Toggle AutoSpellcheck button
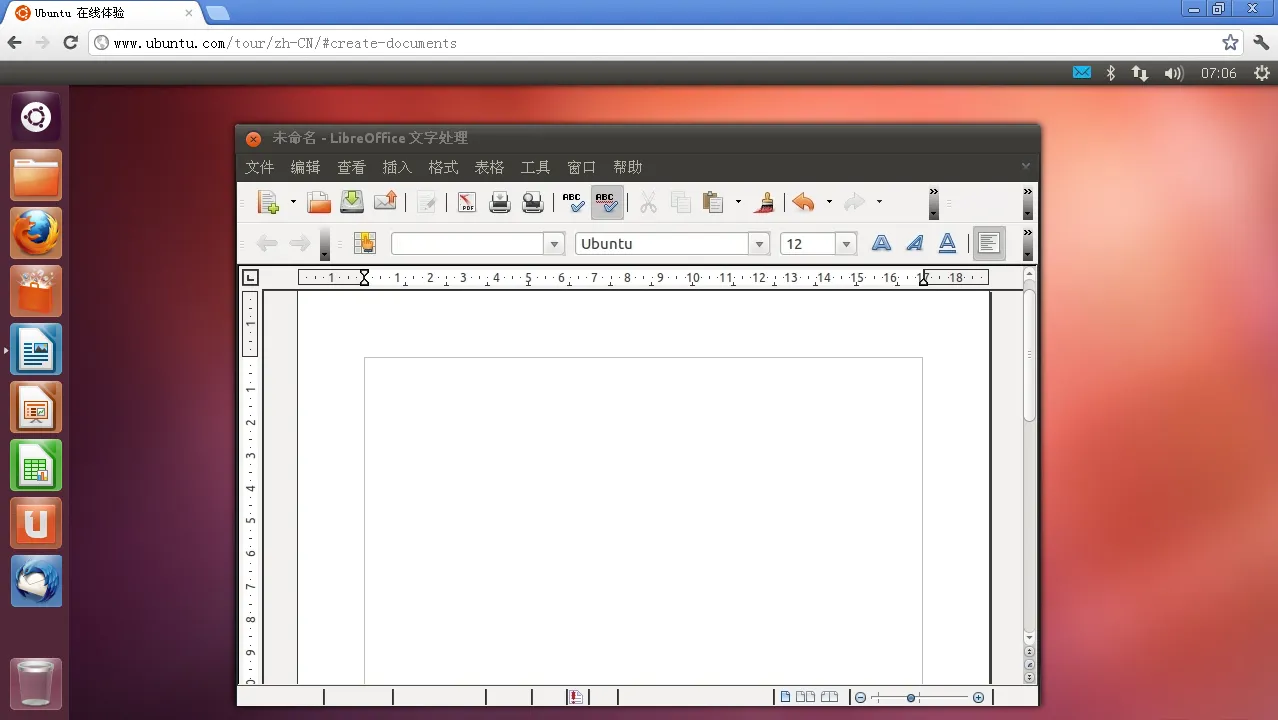1278x720 pixels. [x=606, y=203]
